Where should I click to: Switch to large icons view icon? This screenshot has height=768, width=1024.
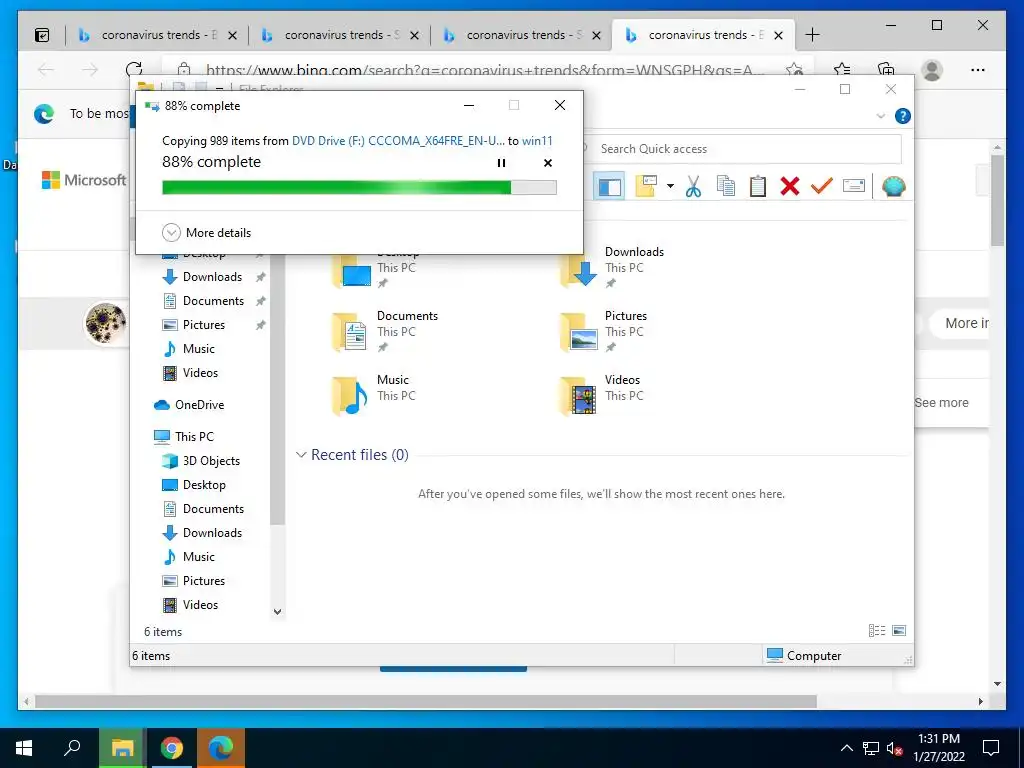point(899,631)
